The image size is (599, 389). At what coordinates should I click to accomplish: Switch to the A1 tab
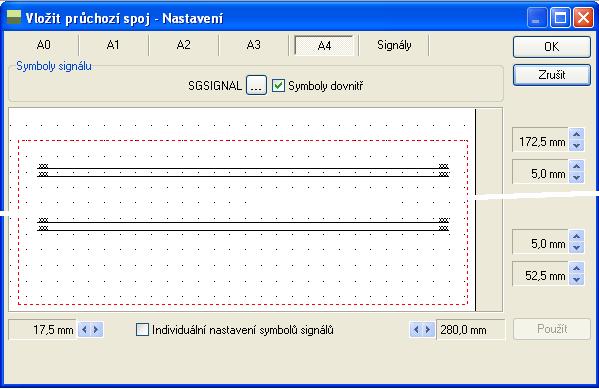[113, 45]
